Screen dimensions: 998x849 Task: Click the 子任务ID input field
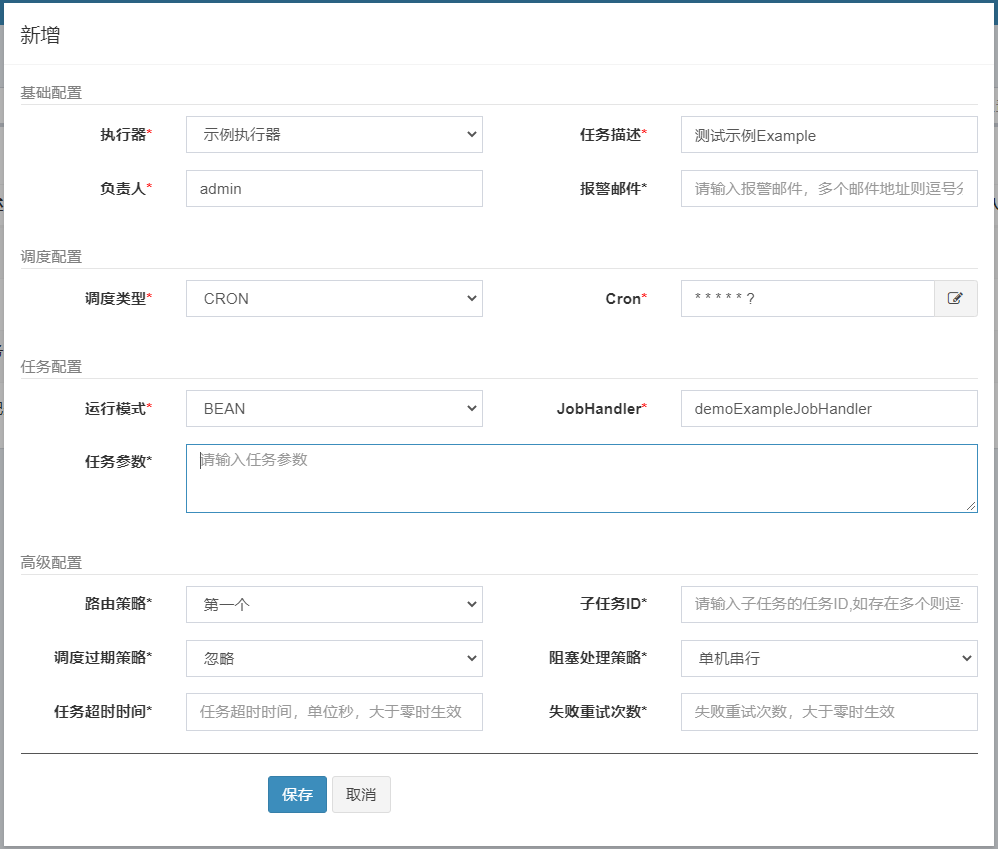pos(828,604)
